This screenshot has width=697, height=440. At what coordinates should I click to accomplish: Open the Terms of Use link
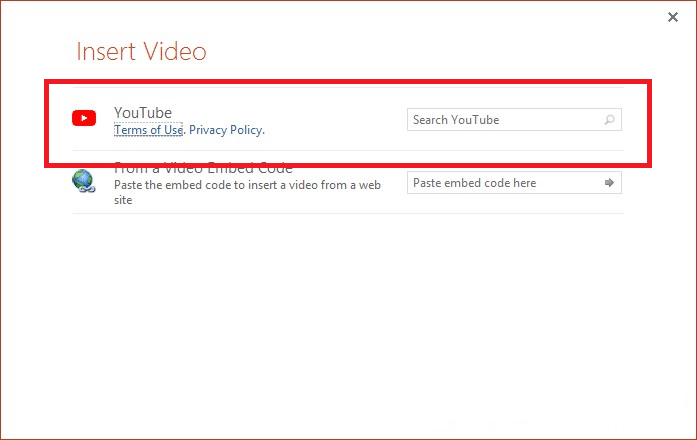point(148,130)
